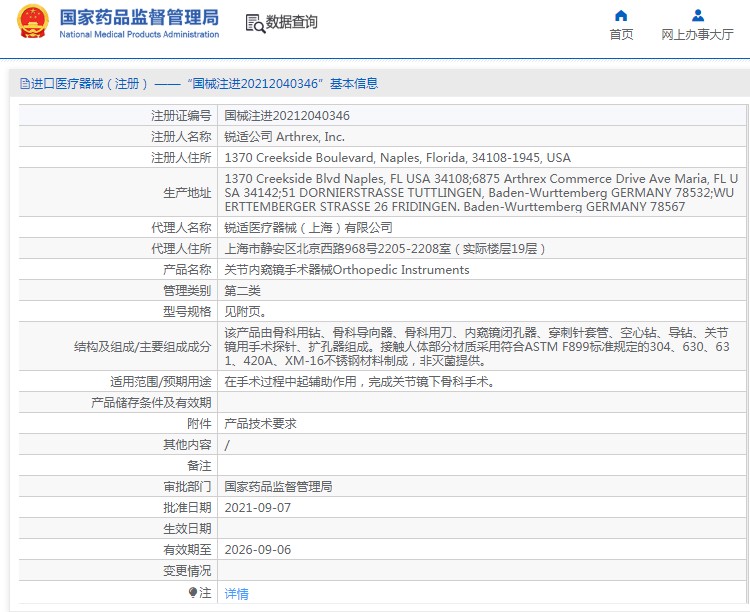Click the 生产地址 row label
This screenshot has width=750, height=612.
pyautogui.click(x=188, y=192)
